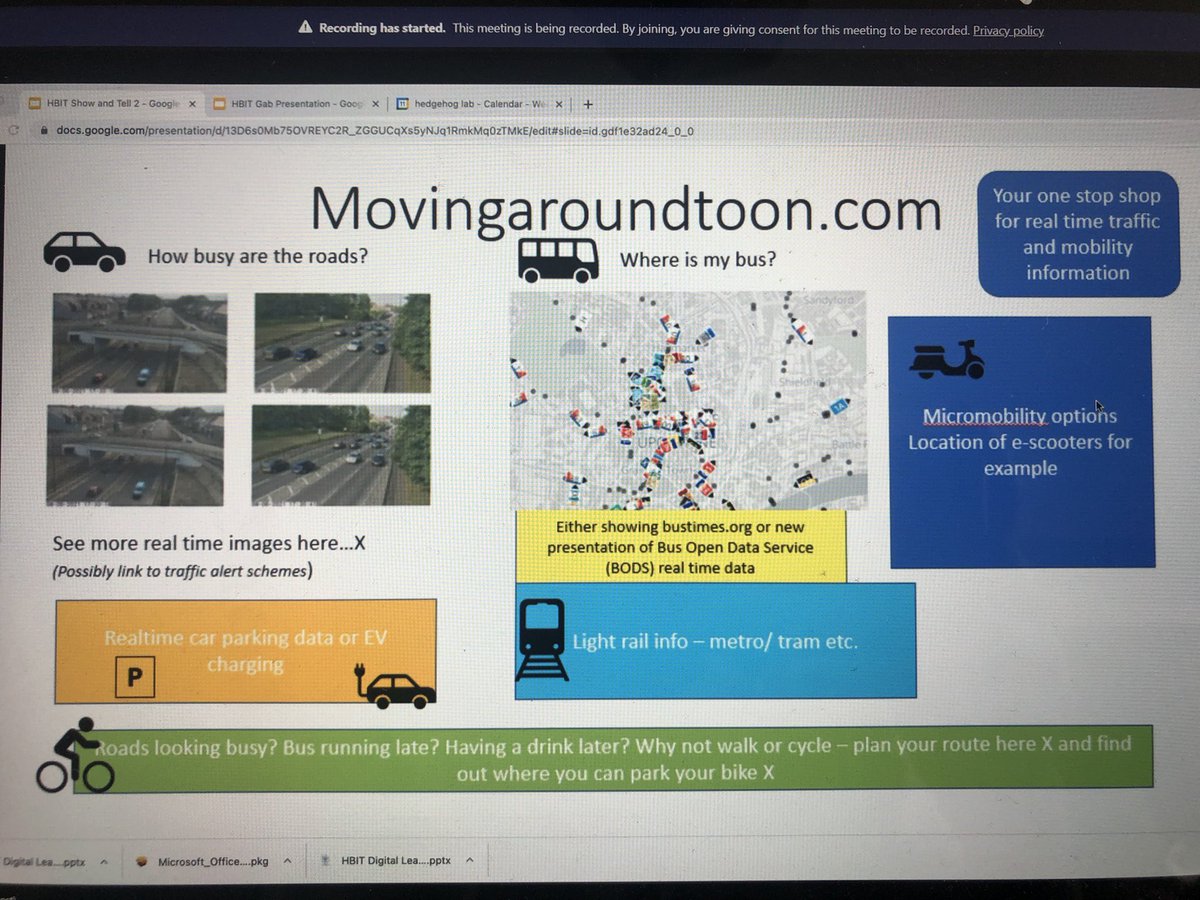Click 'Recording has started.' banner text
Screen dimensions: 1200x900
point(382,29)
